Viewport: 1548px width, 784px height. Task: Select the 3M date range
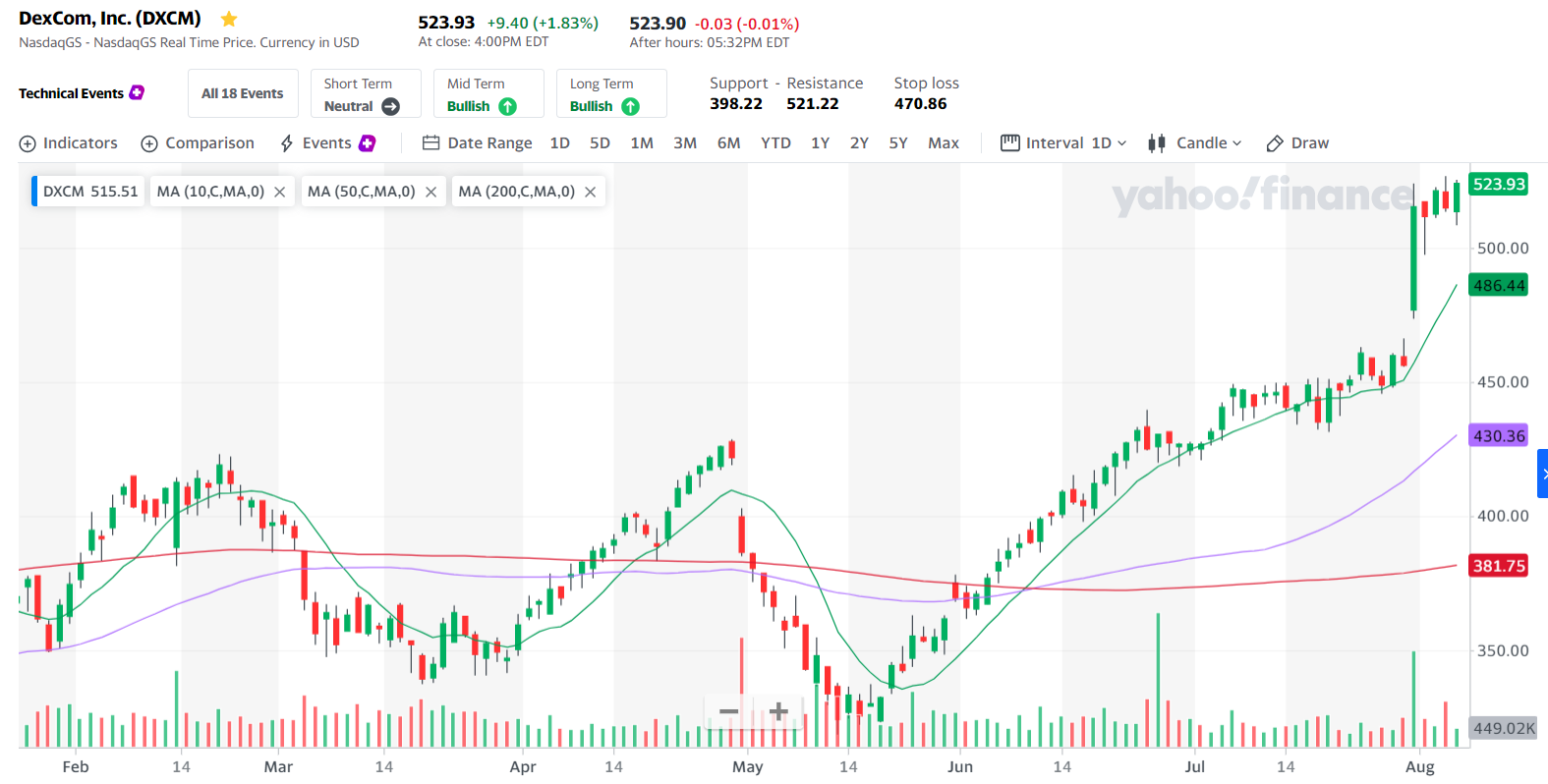point(685,143)
